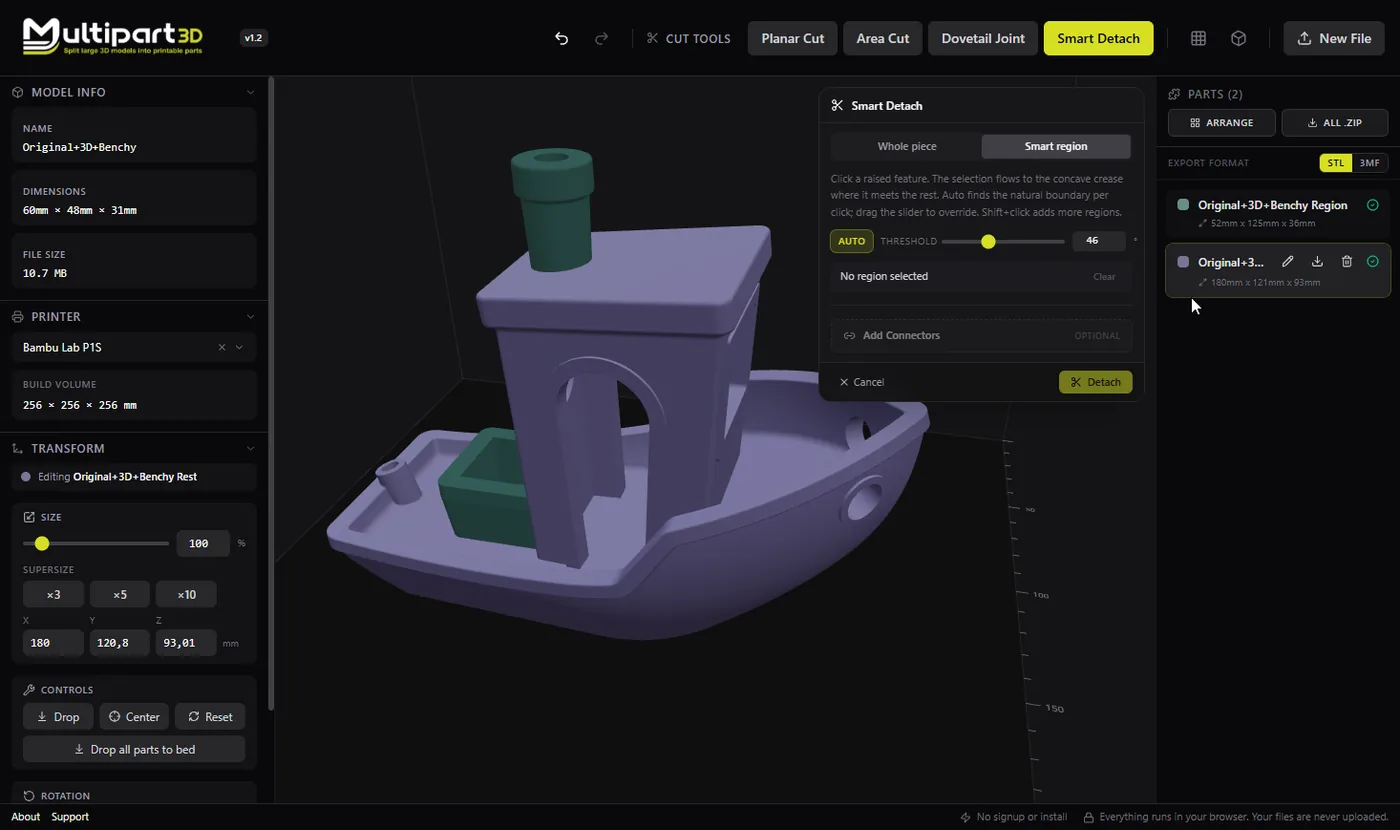Click the resize icon beside SIZE
1400x830 pixels.
pyautogui.click(x=29, y=517)
